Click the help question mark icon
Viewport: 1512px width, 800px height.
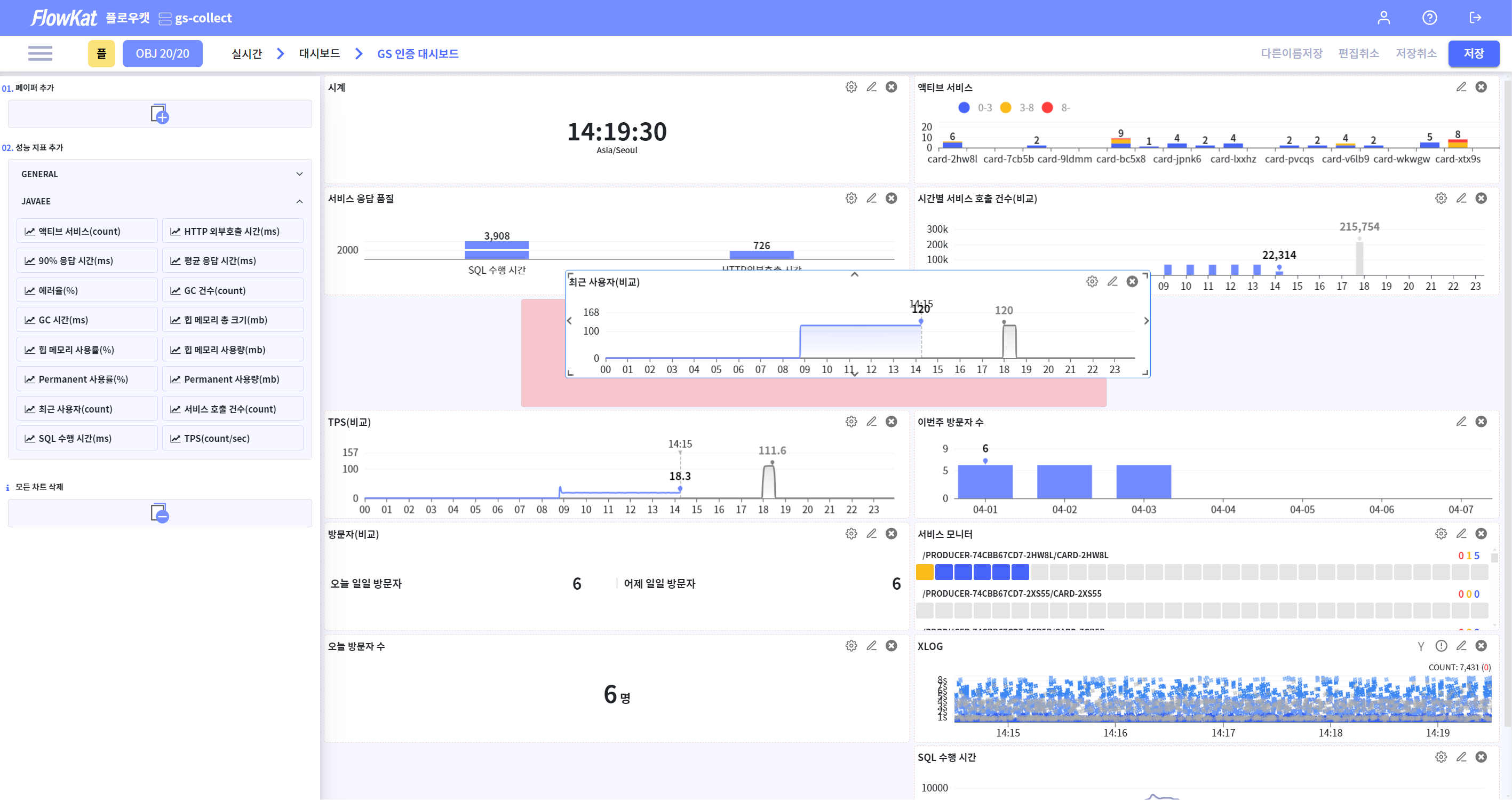point(1429,18)
